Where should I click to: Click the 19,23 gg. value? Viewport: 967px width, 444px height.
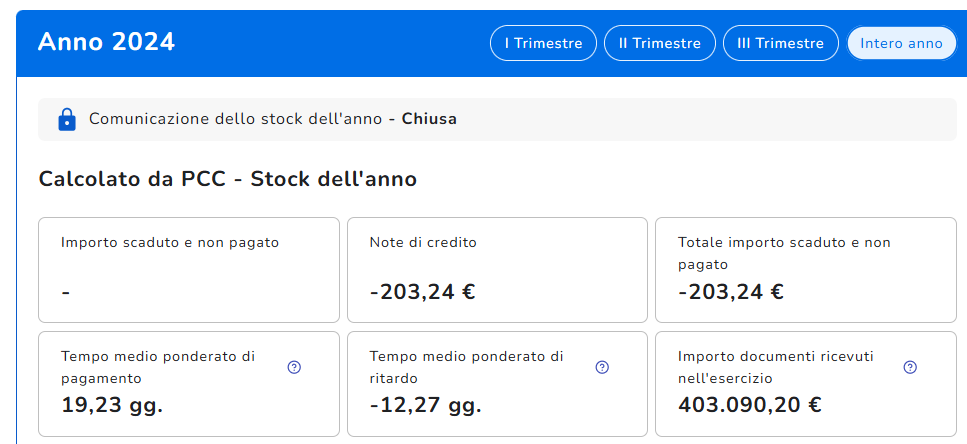pyautogui.click(x=112, y=405)
